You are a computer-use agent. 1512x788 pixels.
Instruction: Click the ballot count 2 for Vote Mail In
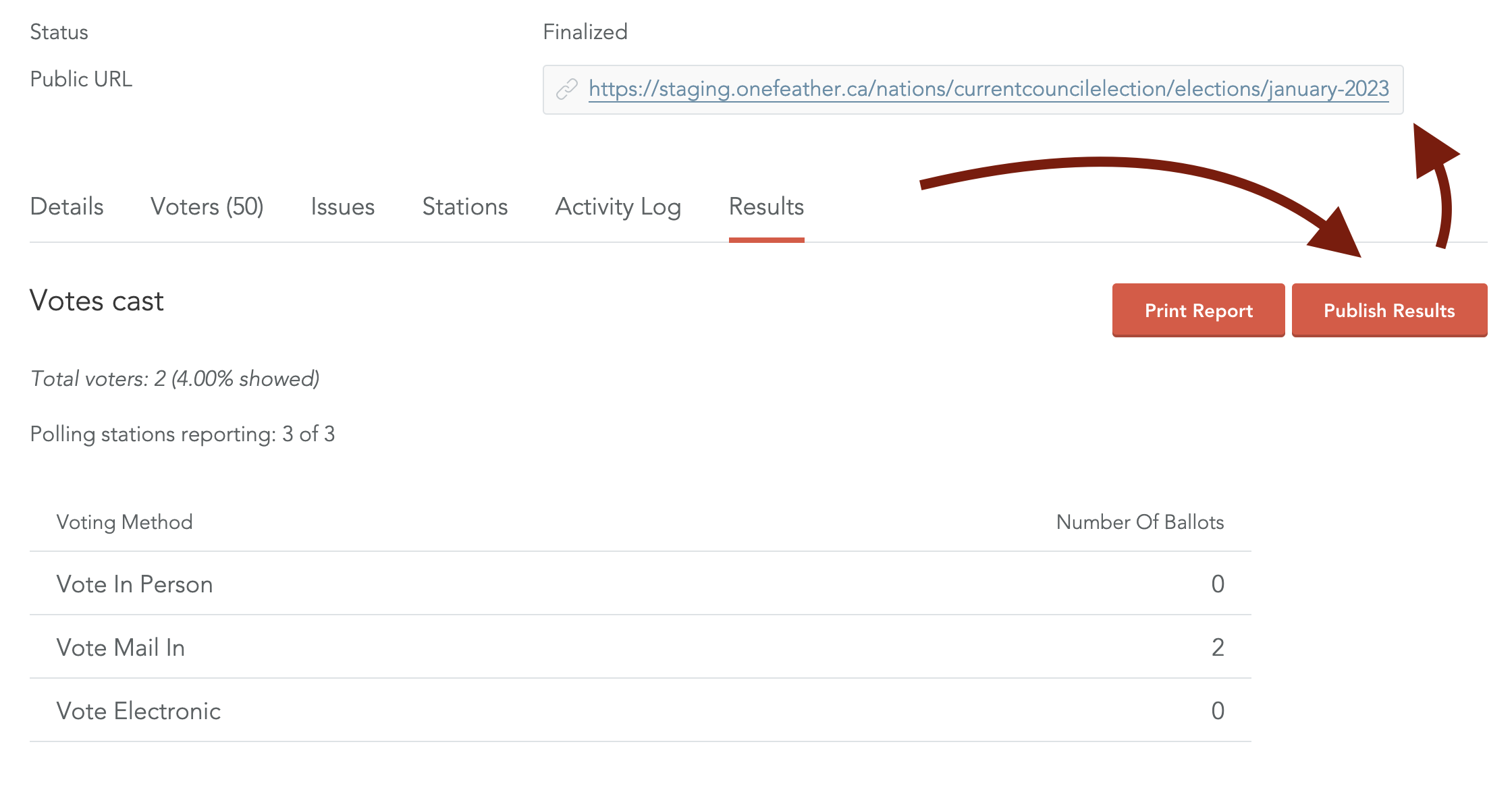pos(1218,647)
